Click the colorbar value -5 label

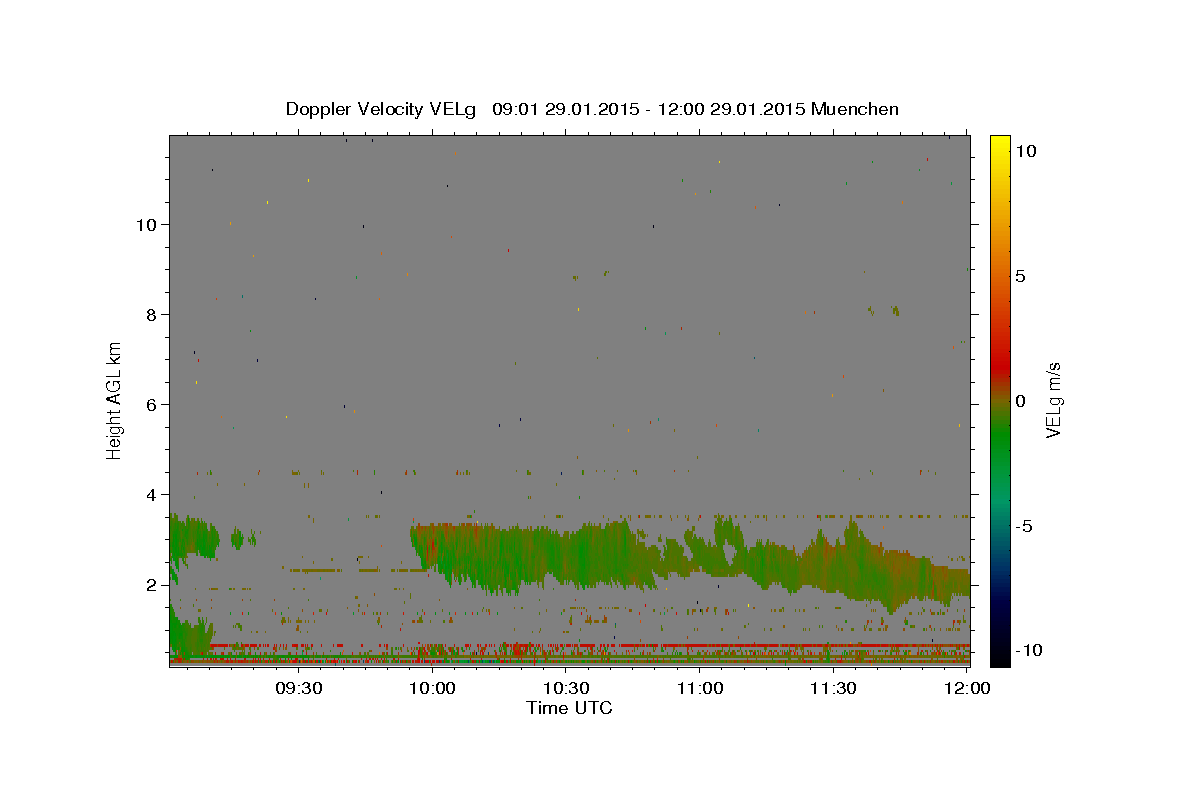click(x=1024, y=526)
